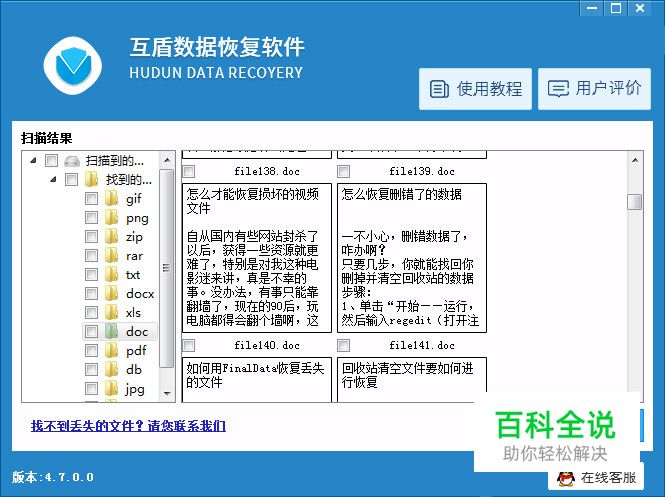Check the zip folder checkbox
Viewport: 665px width, 497px height.
point(91,236)
